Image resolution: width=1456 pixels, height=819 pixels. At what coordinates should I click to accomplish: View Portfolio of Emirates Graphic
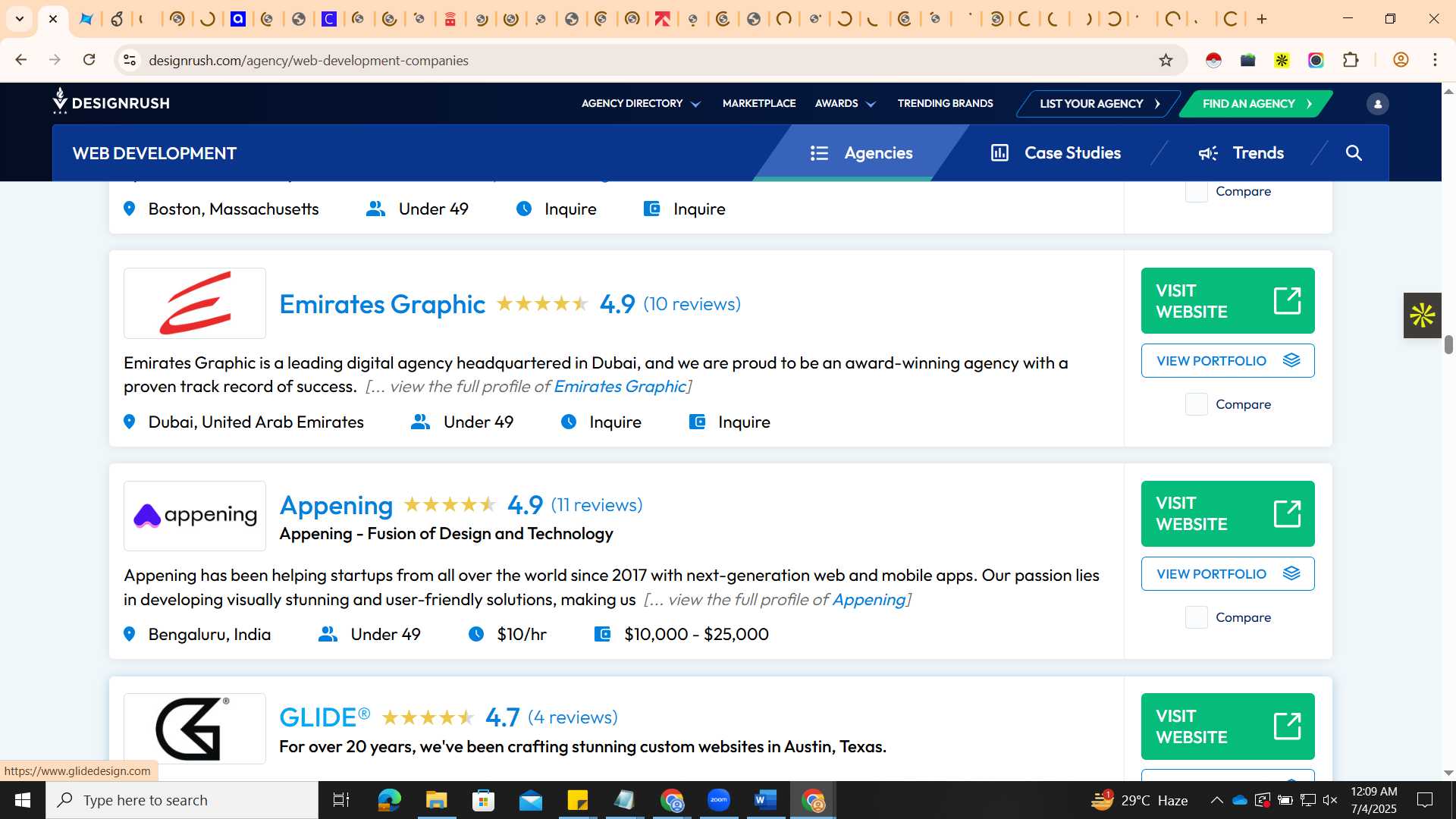(1228, 361)
